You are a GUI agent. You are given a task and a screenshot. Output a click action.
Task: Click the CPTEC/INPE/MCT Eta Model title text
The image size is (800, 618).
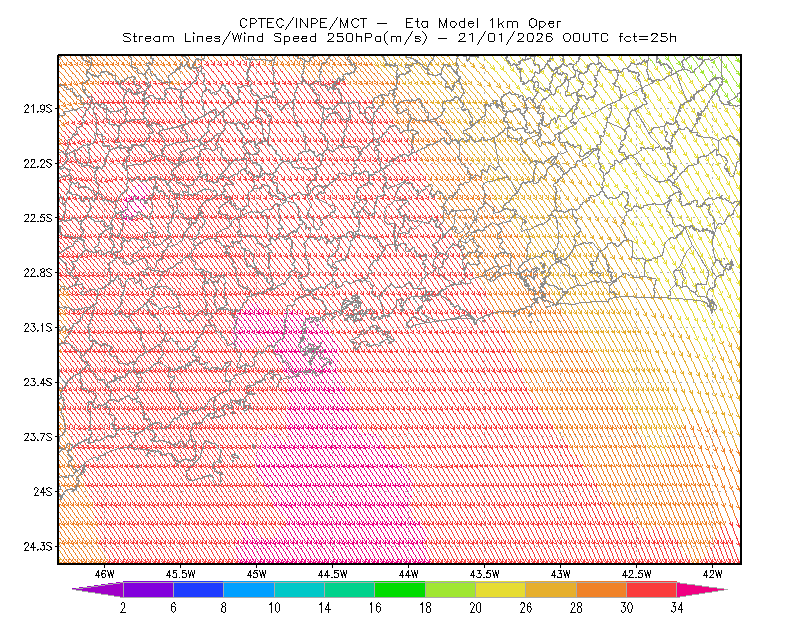tap(400, 23)
